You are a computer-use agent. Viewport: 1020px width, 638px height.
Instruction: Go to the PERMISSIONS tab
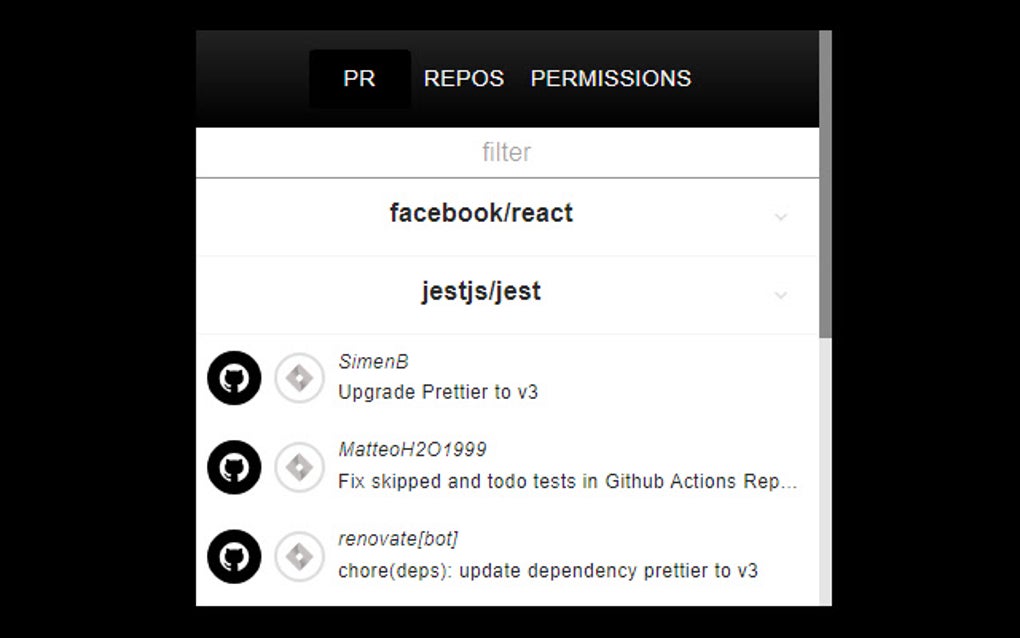[x=611, y=79]
